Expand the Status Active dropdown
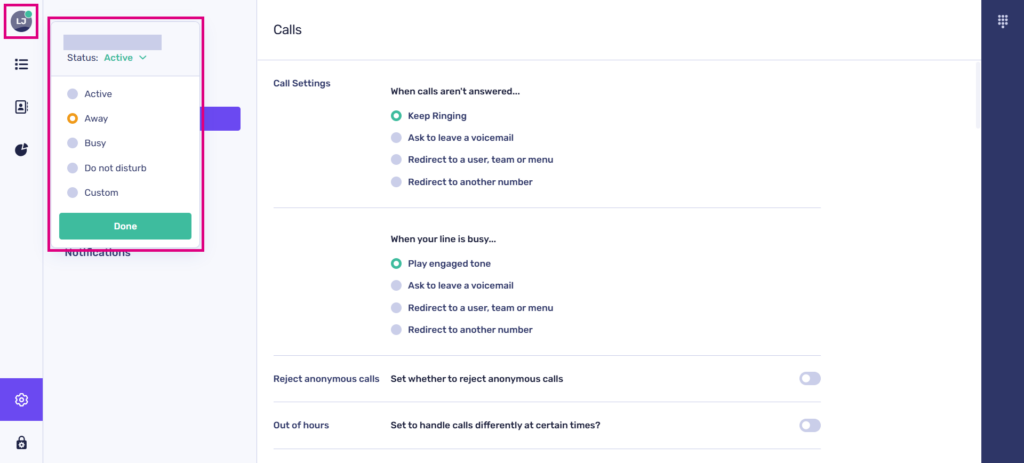The width and height of the screenshot is (1024, 463). click(x=125, y=58)
